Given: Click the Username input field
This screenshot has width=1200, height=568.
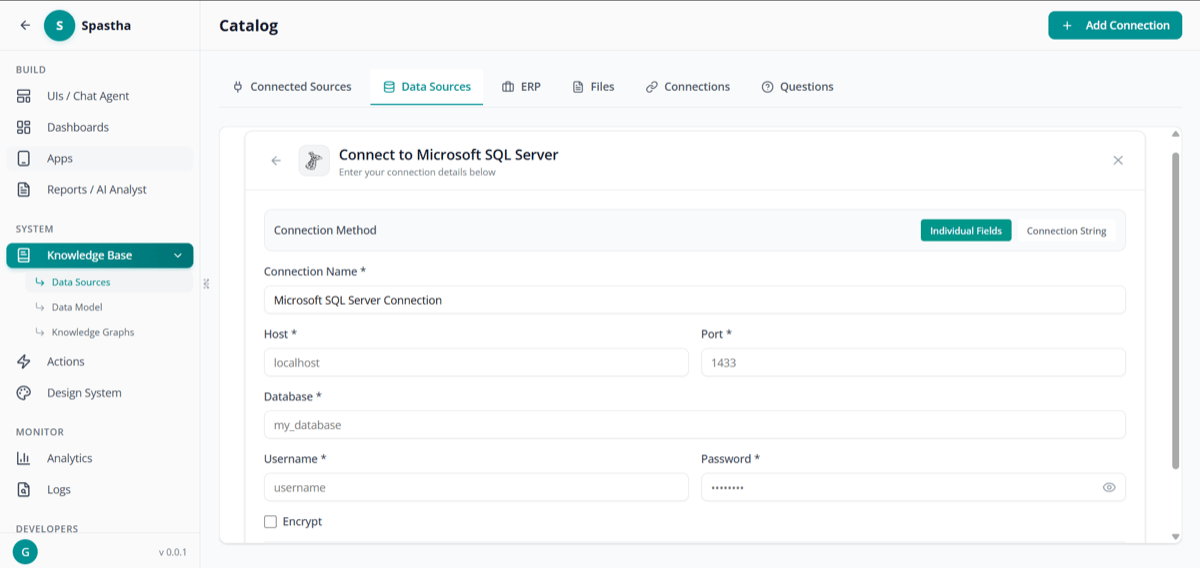Looking at the screenshot, I should 476,487.
